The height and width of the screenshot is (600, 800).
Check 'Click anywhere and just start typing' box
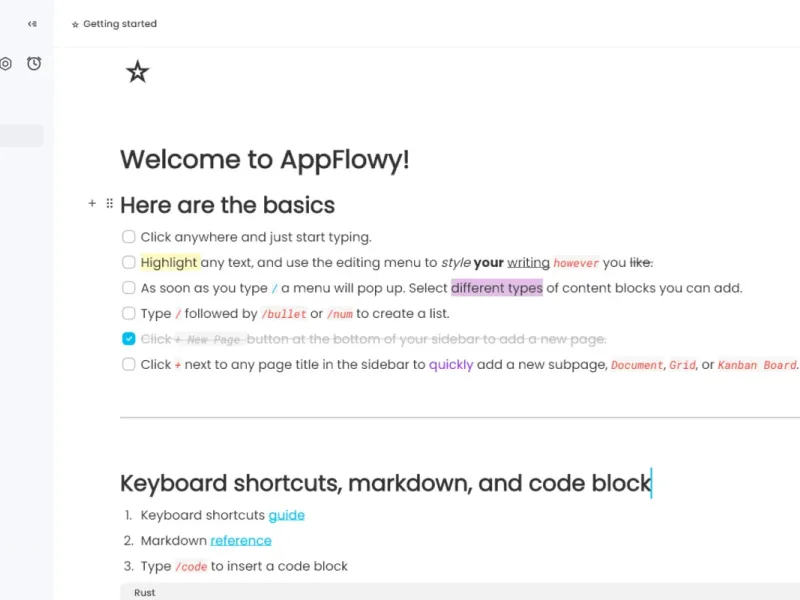click(x=129, y=237)
